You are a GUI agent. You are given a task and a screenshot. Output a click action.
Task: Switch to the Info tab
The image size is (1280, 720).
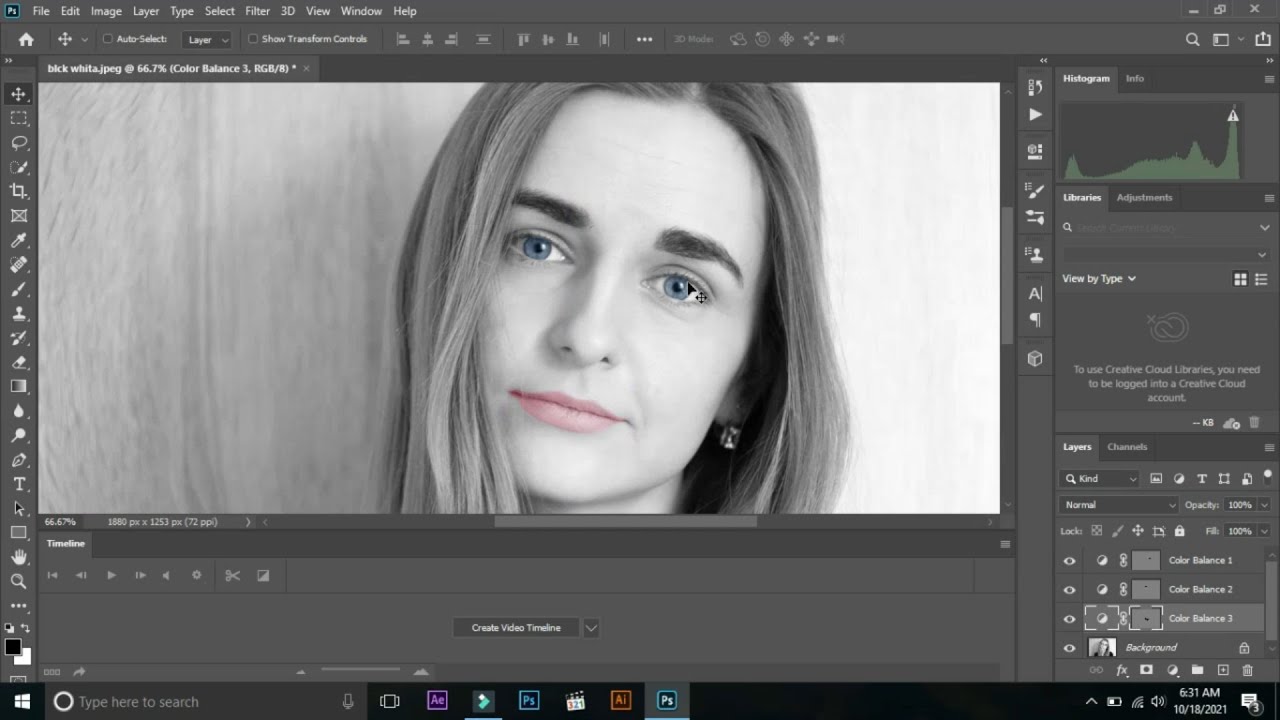coord(1135,78)
